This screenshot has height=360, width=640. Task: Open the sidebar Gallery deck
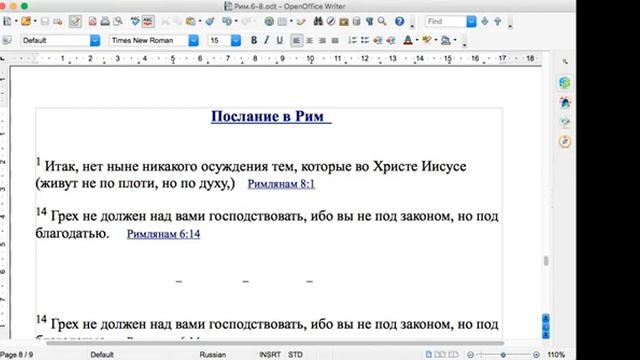coord(565,122)
